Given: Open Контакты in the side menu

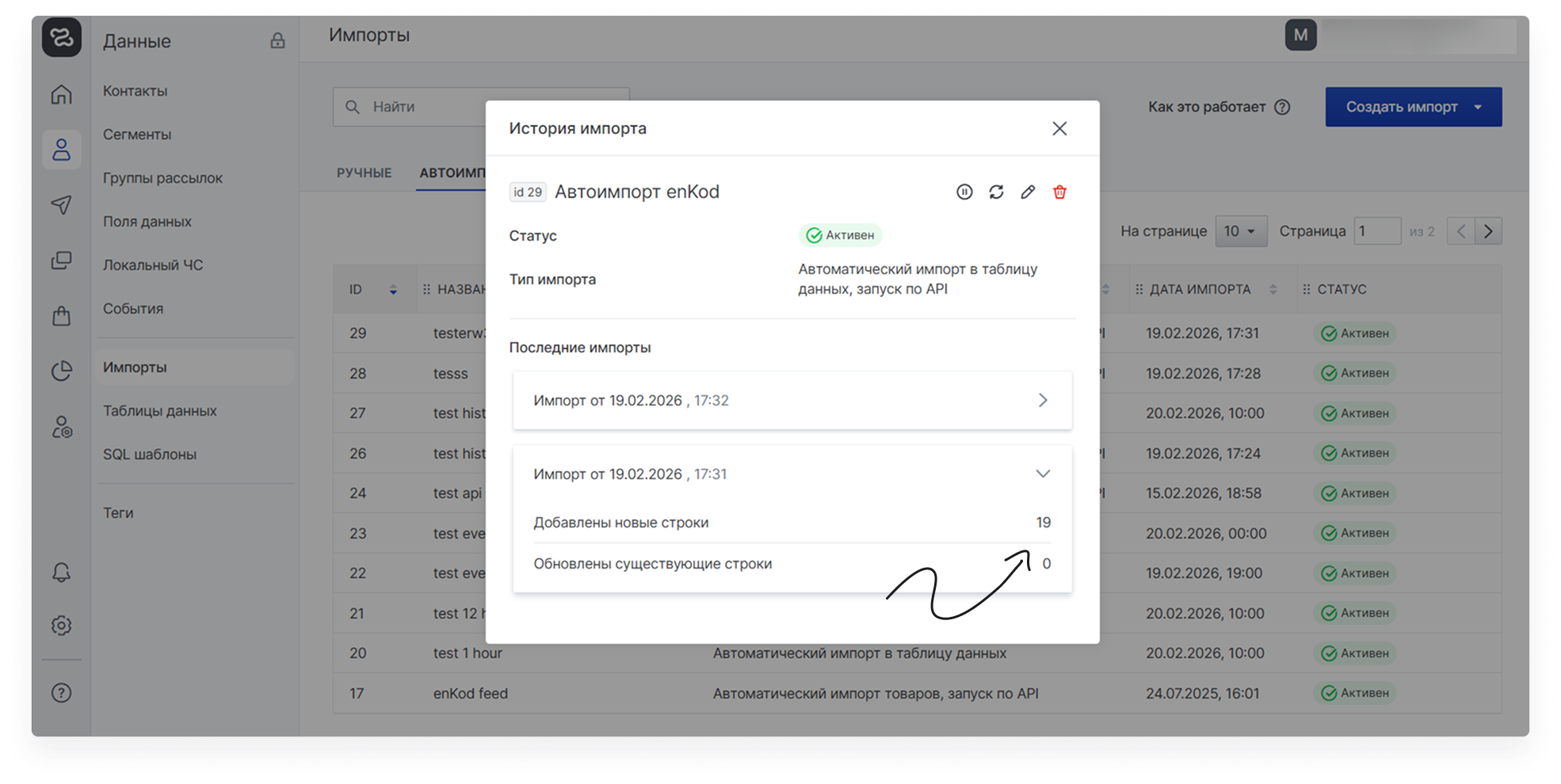Looking at the screenshot, I should (x=135, y=91).
